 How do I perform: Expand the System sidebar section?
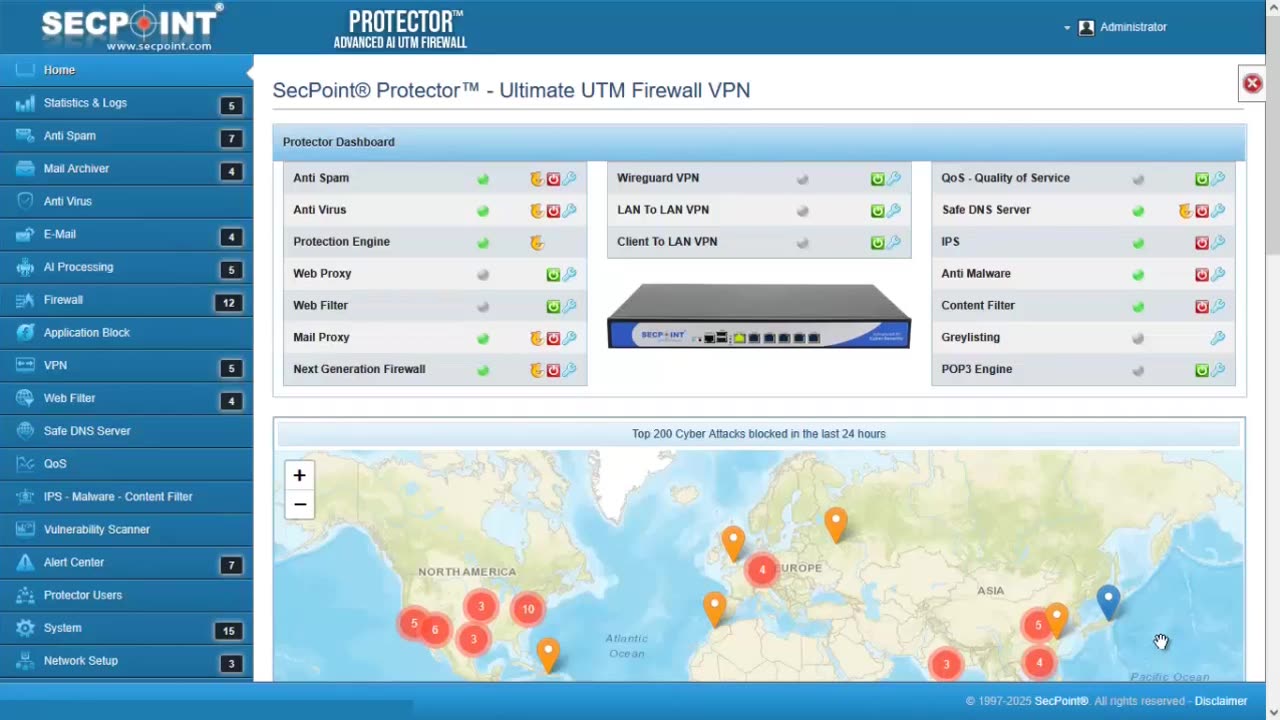[126, 628]
